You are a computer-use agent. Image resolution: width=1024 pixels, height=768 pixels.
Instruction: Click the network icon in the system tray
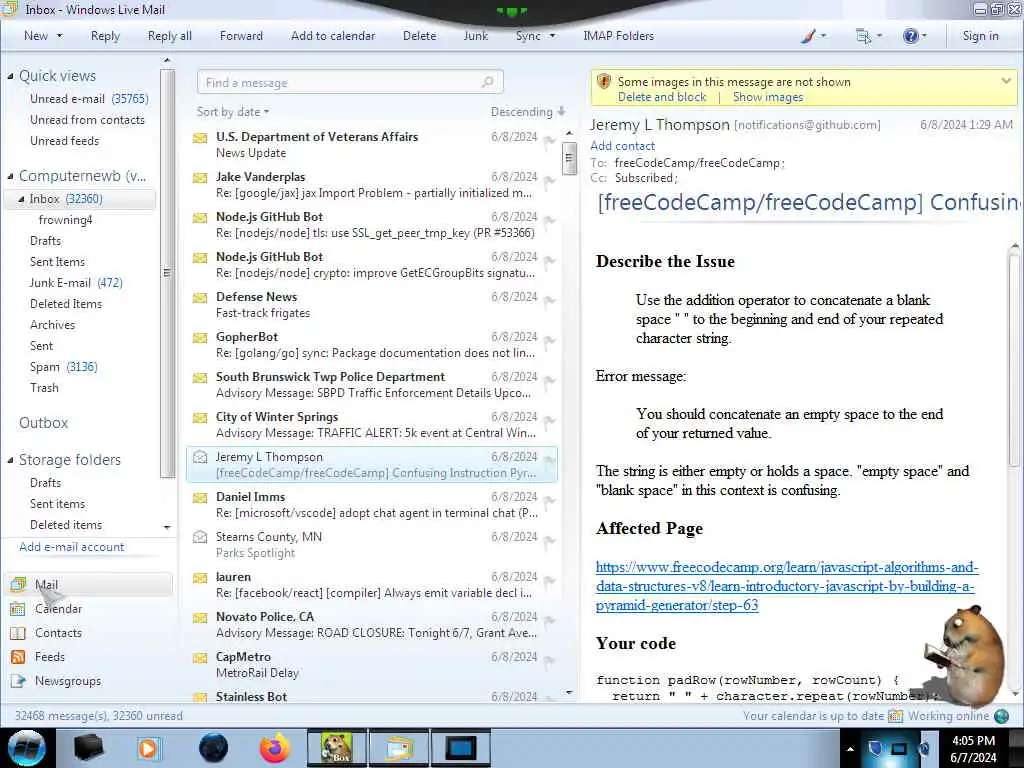[x=899, y=748]
